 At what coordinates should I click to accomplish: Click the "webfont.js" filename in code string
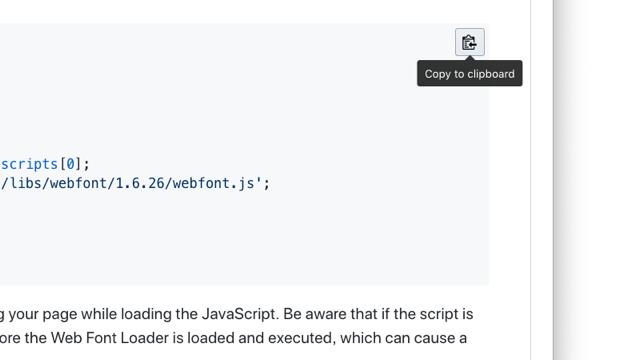click(x=213, y=183)
